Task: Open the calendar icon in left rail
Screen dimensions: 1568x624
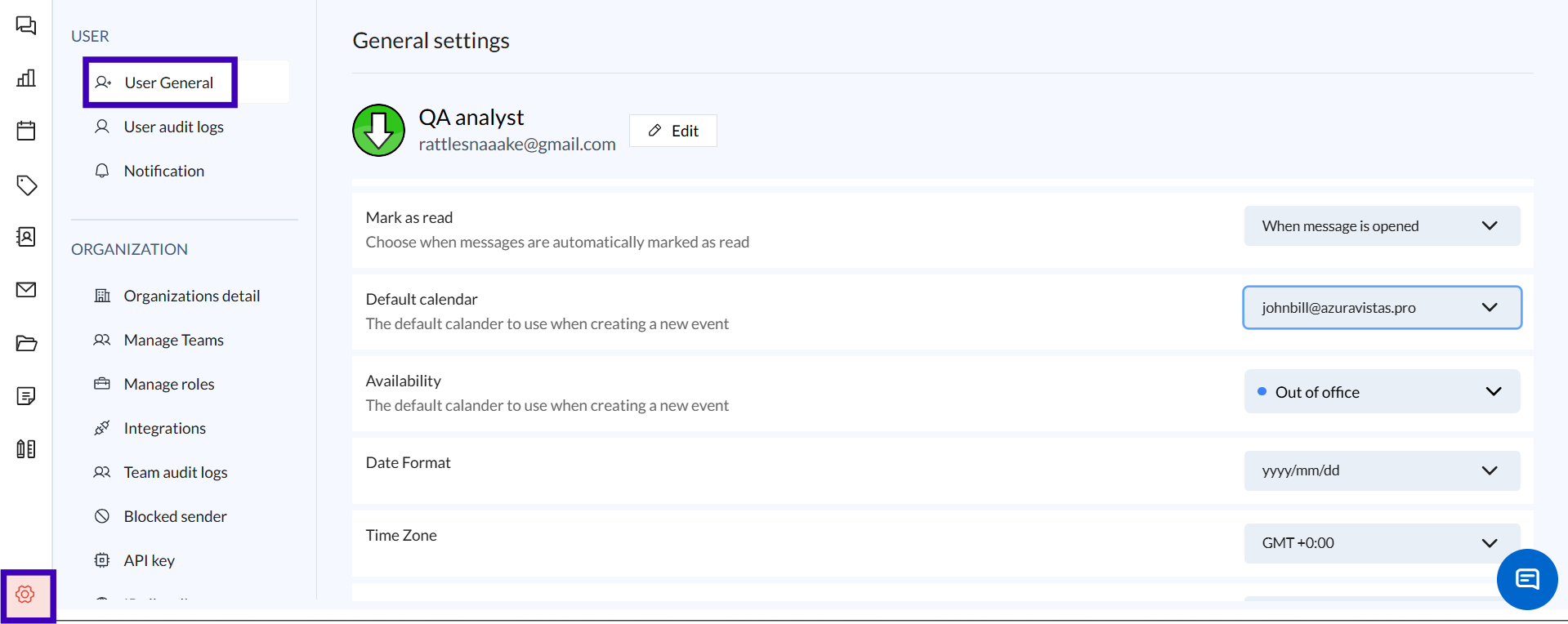Action: tap(26, 131)
